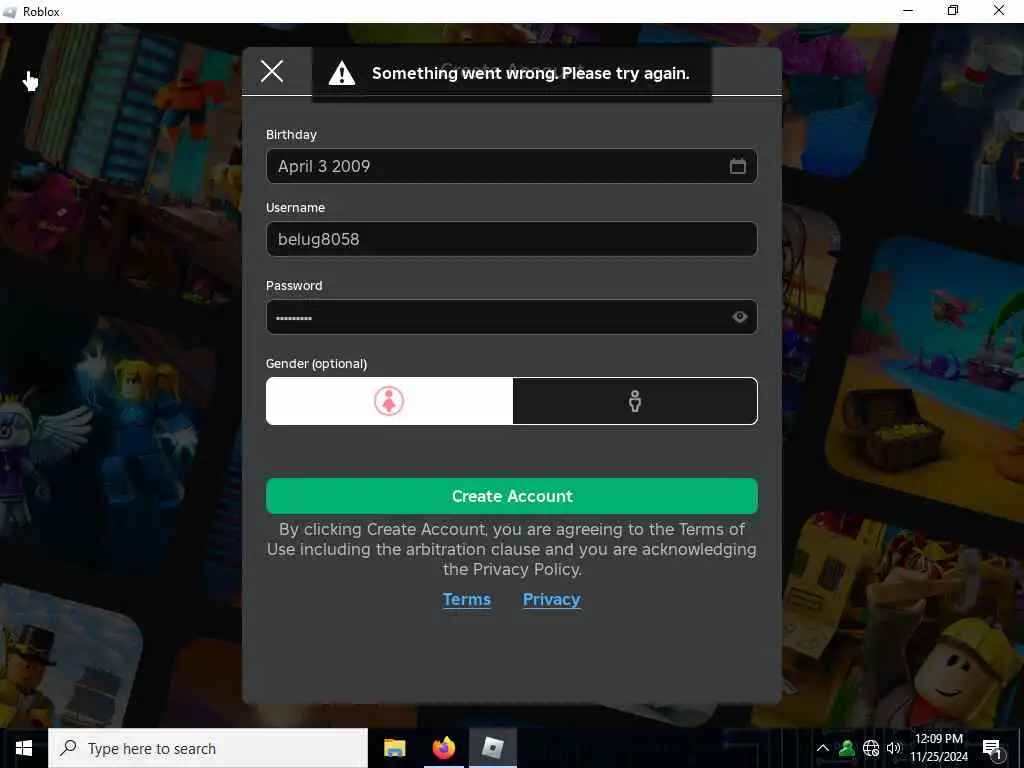The height and width of the screenshot is (768, 1024).
Task: Open the volume speaker tray icon
Action: coord(893,748)
